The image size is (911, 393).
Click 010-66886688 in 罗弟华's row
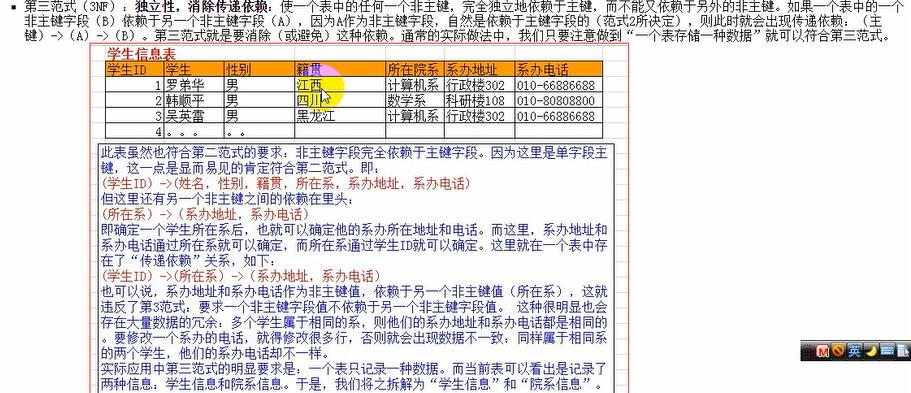pyautogui.click(x=558, y=85)
